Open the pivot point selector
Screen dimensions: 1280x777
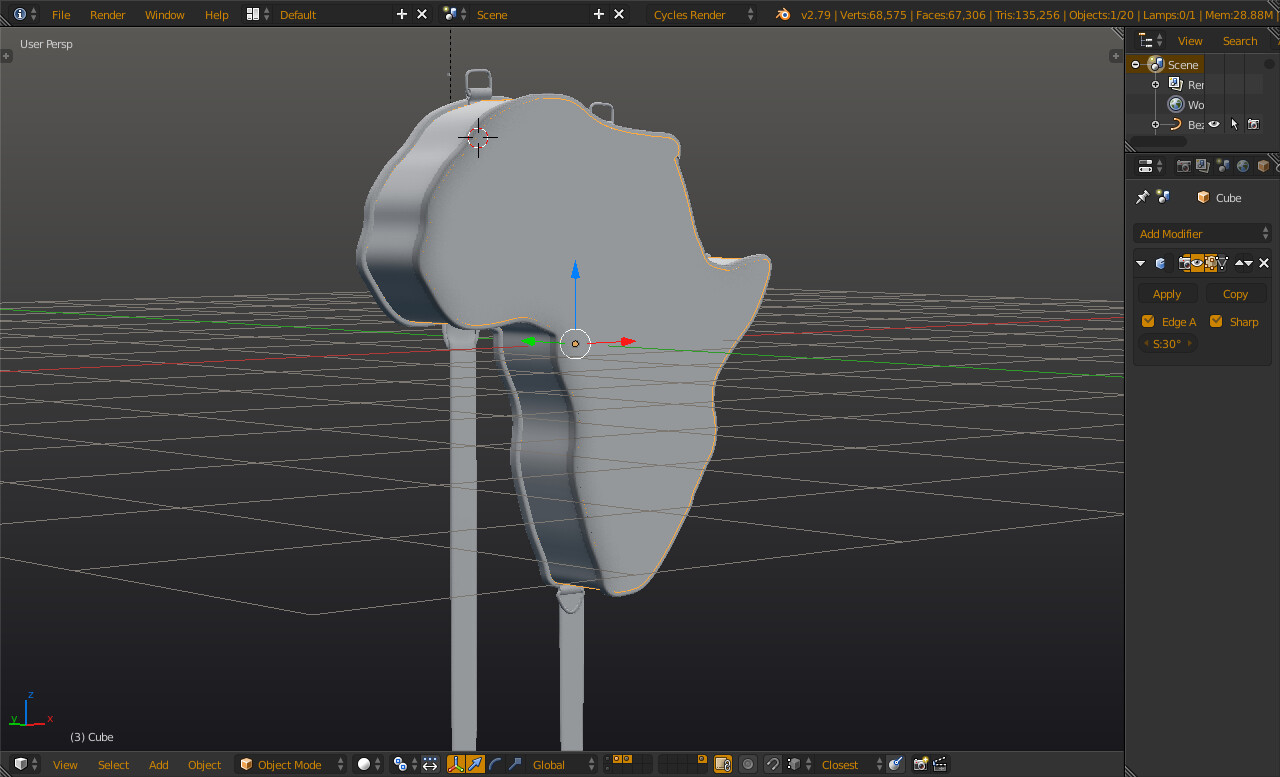tap(405, 764)
